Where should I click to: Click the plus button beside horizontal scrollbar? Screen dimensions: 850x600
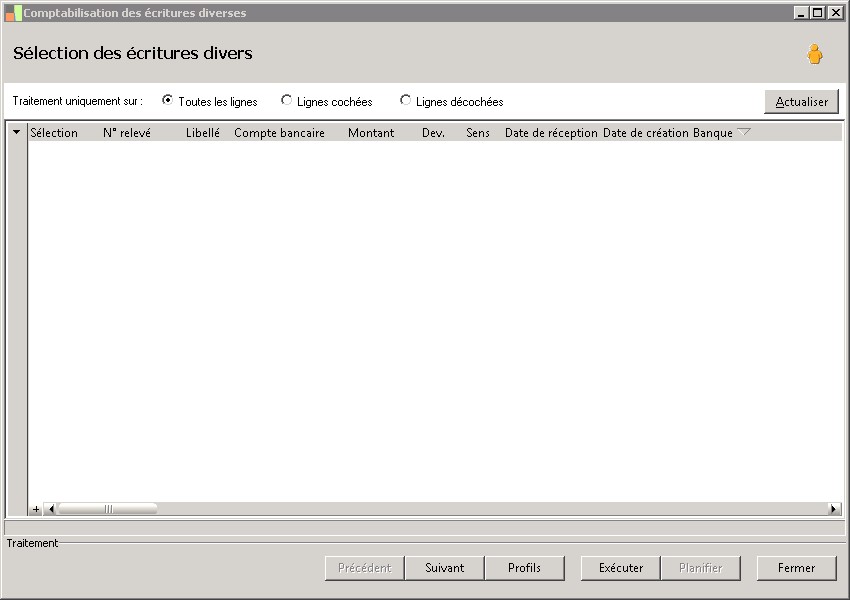point(36,509)
